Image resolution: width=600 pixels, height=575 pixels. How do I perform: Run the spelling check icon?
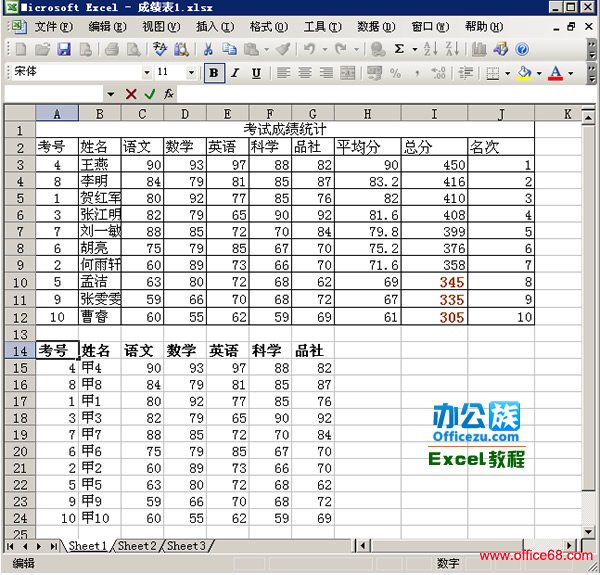click(160, 49)
